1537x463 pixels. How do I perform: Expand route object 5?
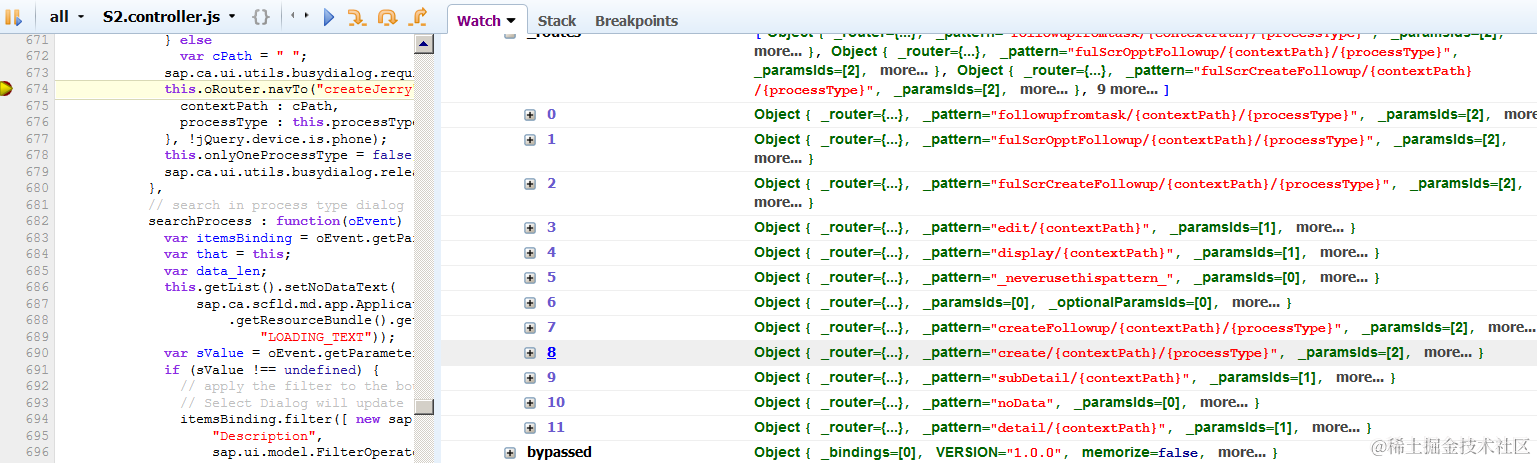tap(530, 278)
